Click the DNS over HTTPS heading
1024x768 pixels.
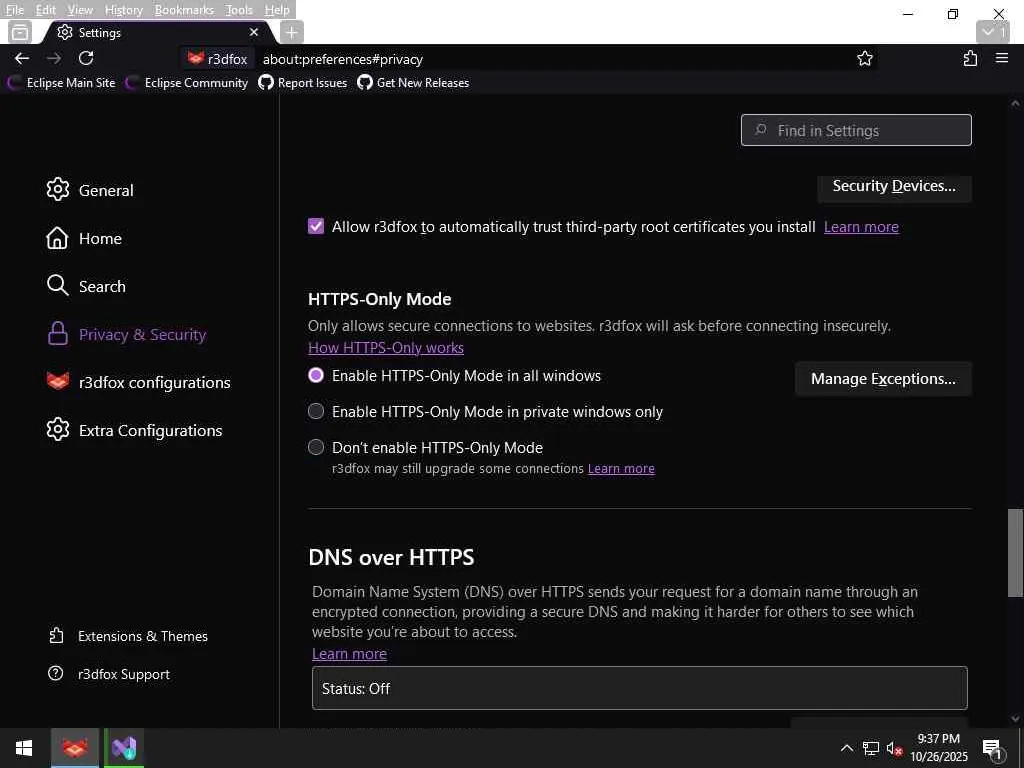coord(391,557)
